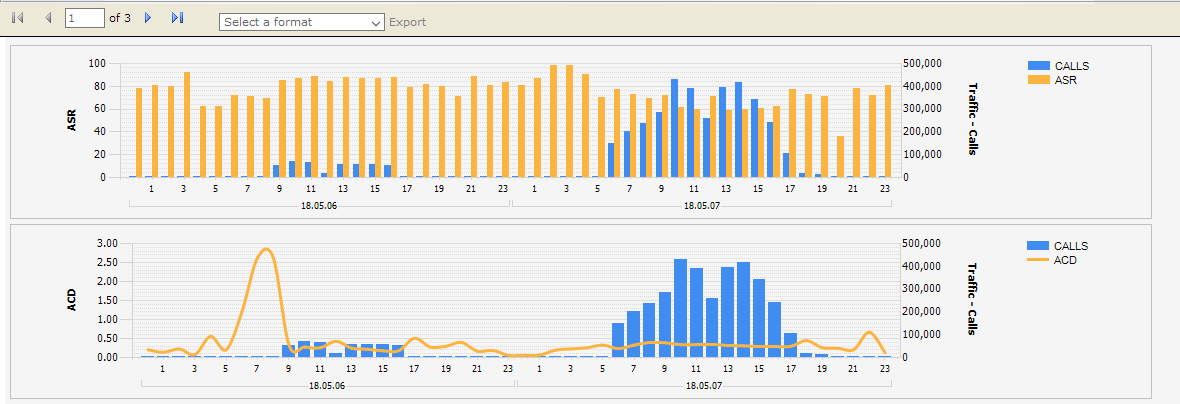The height and width of the screenshot is (404, 1180).
Task: Go to the next report page
Action: click(x=148, y=19)
